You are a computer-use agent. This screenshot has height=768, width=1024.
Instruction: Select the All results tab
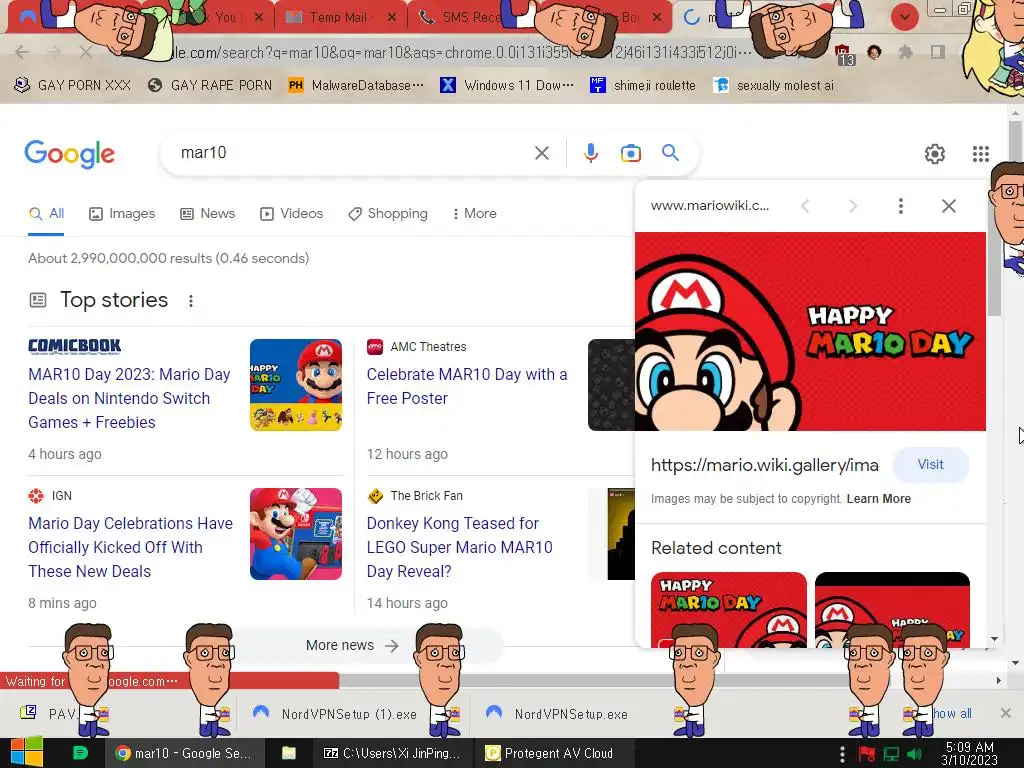click(46, 214)
